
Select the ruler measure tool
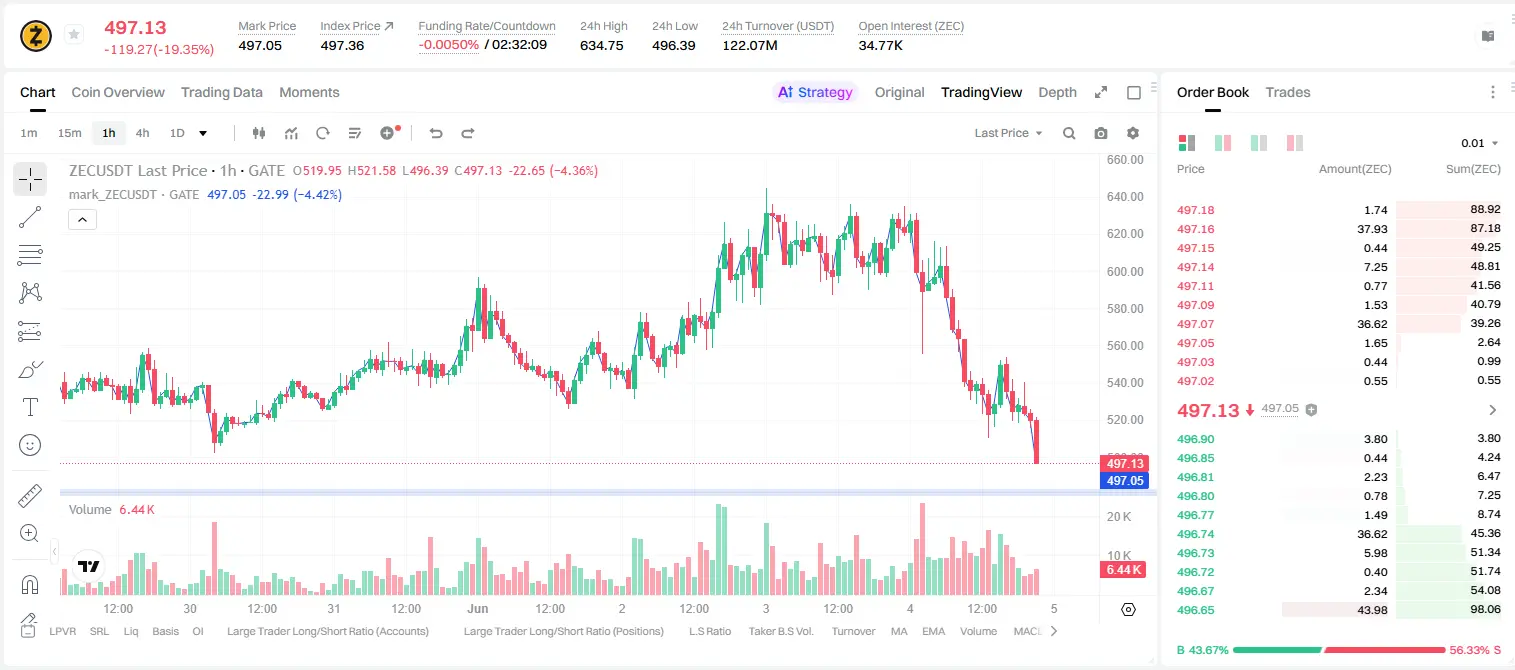pos(30,496)
